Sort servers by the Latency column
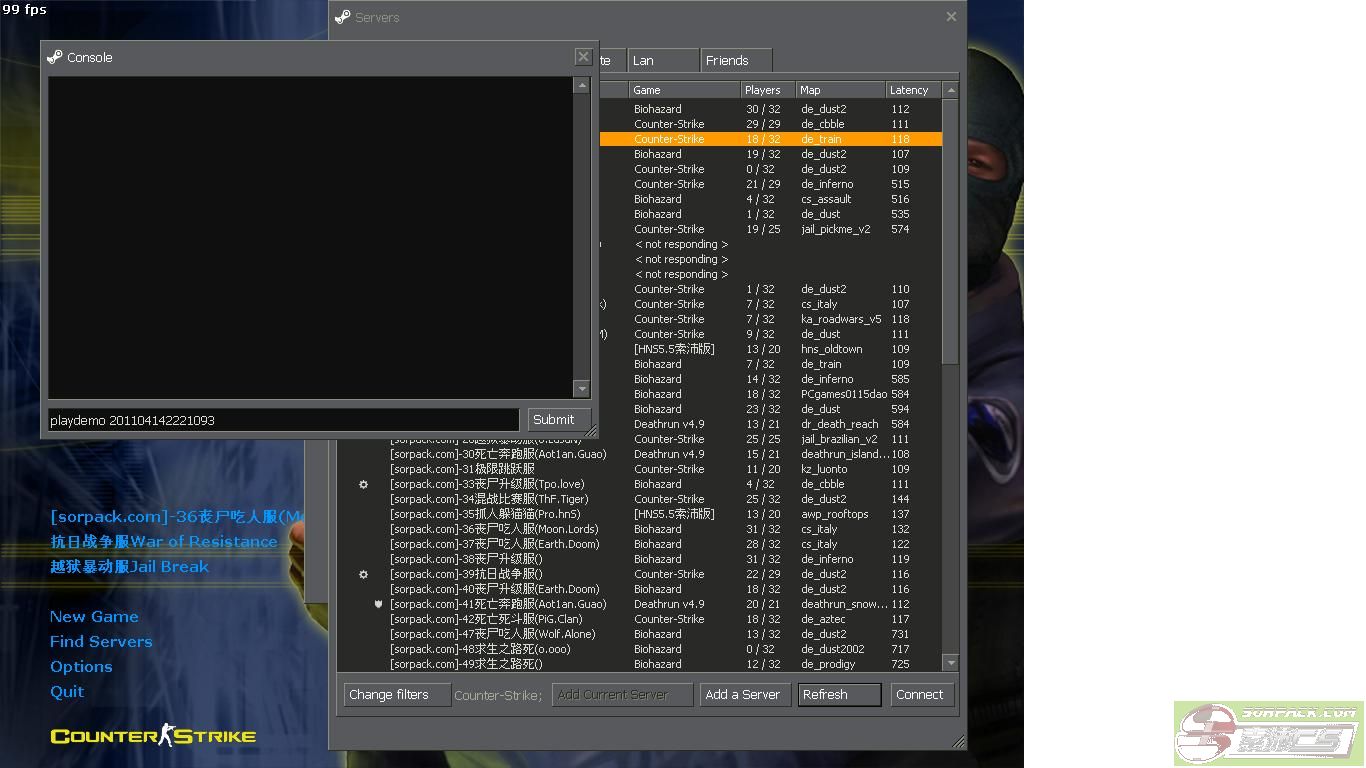This screenshot has width=1366, height=768. (x=912, y=90)
